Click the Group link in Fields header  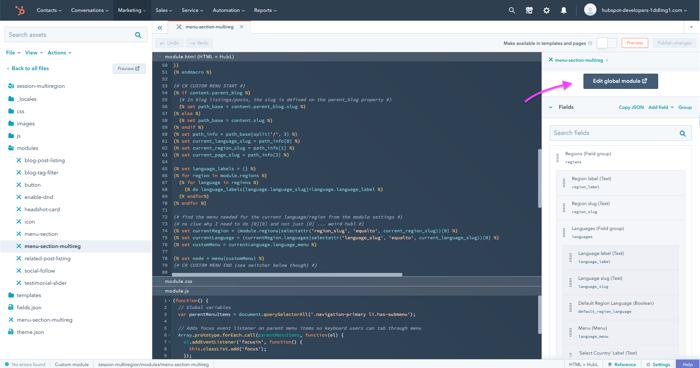(x=685, y=107)
